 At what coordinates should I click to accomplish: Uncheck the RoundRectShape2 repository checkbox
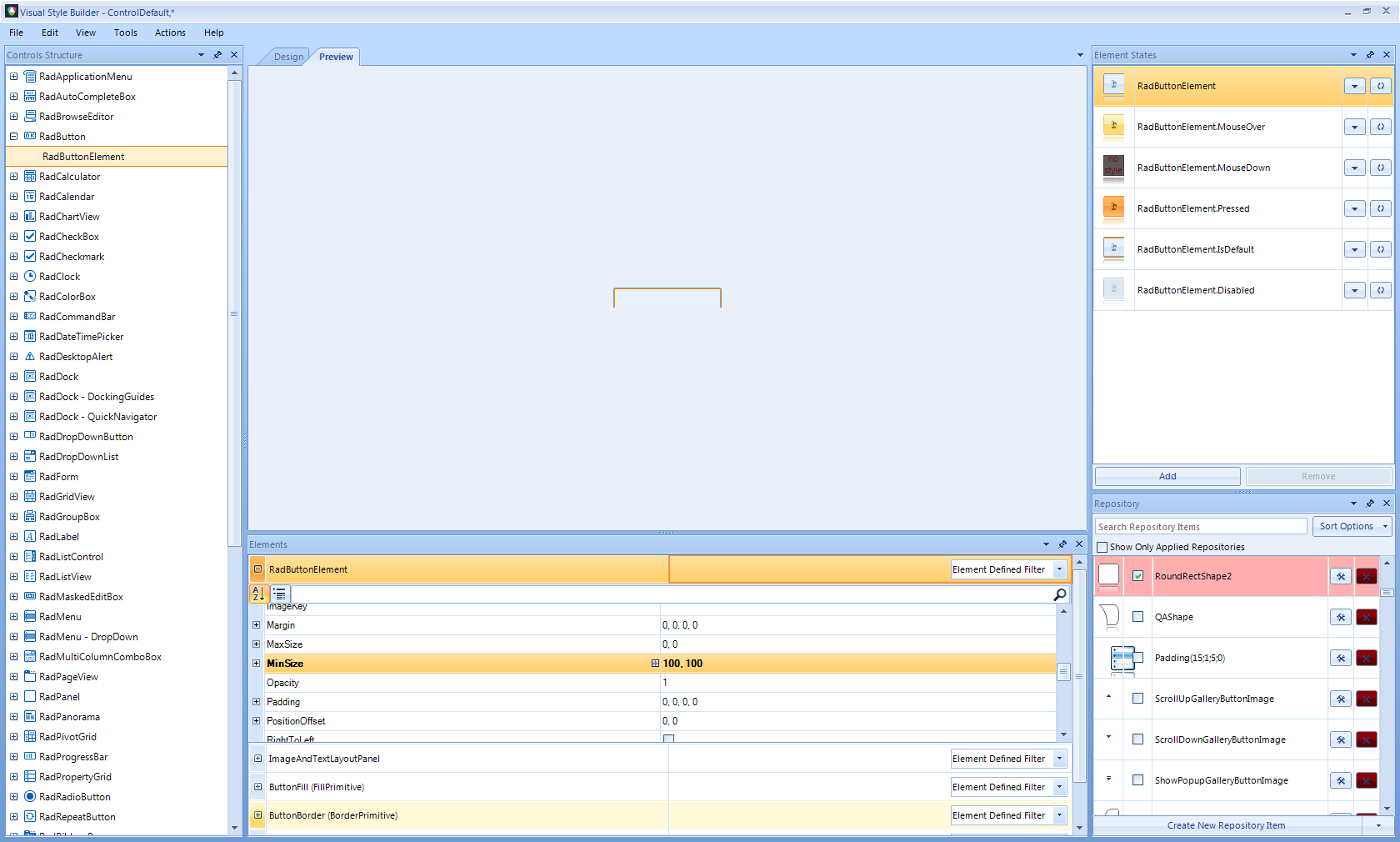[x=1137, y=576]
